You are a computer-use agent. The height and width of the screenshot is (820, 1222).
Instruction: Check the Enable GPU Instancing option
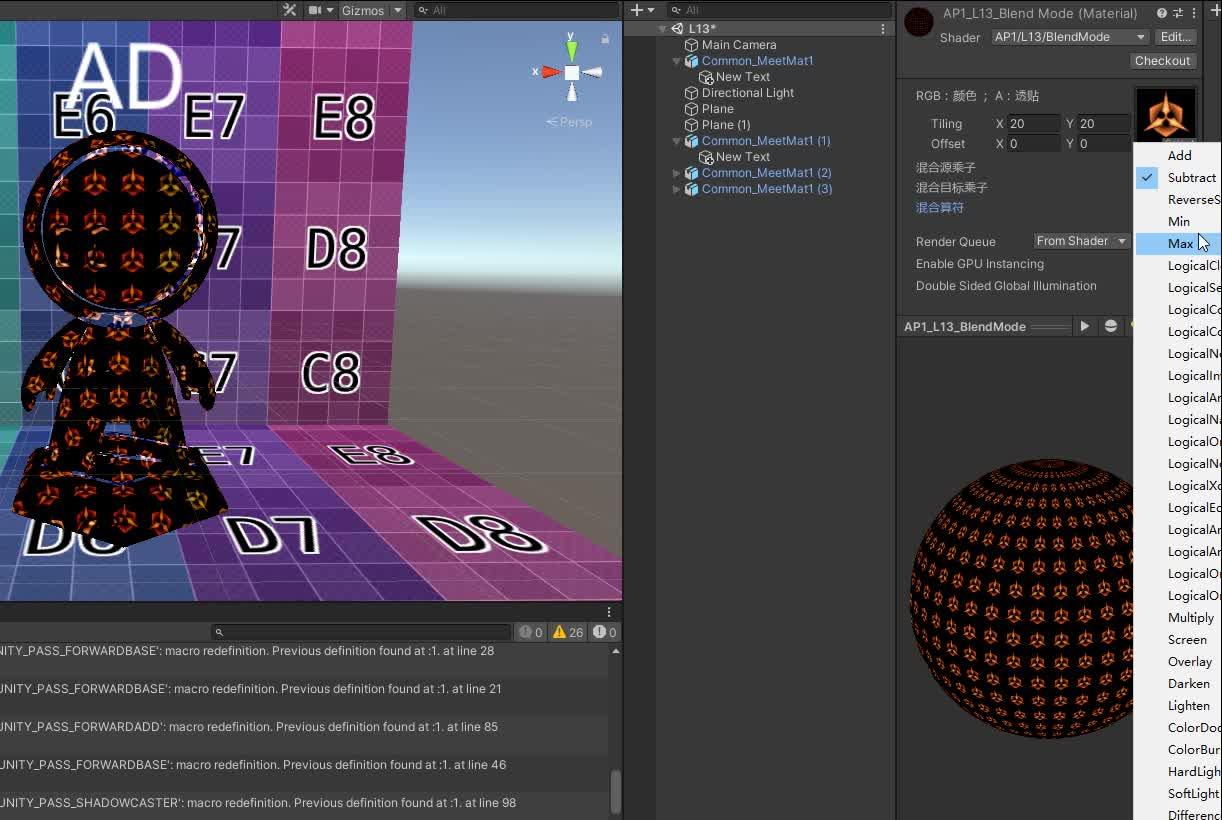click(980, 263)
